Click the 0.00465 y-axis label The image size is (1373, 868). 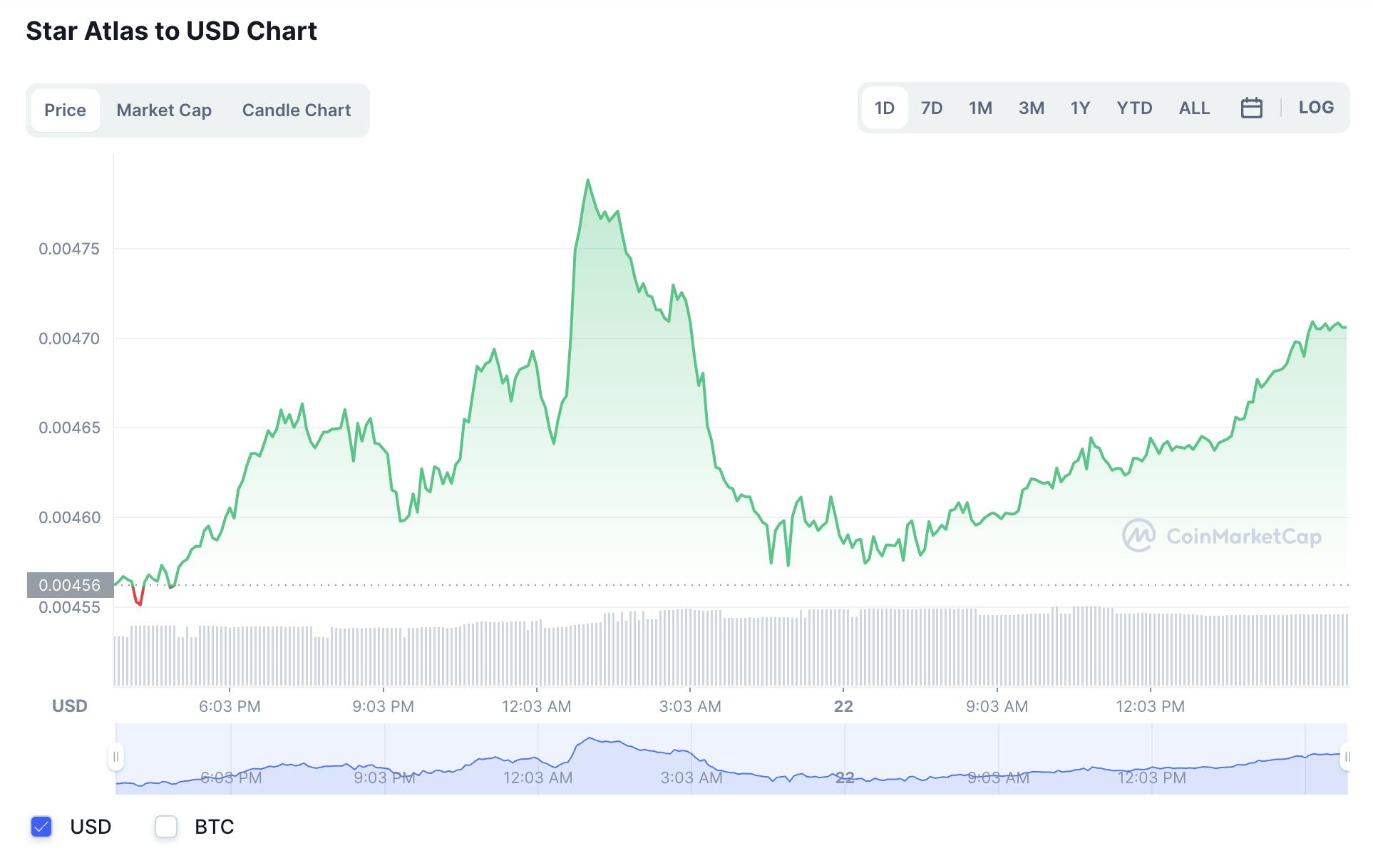69,428
